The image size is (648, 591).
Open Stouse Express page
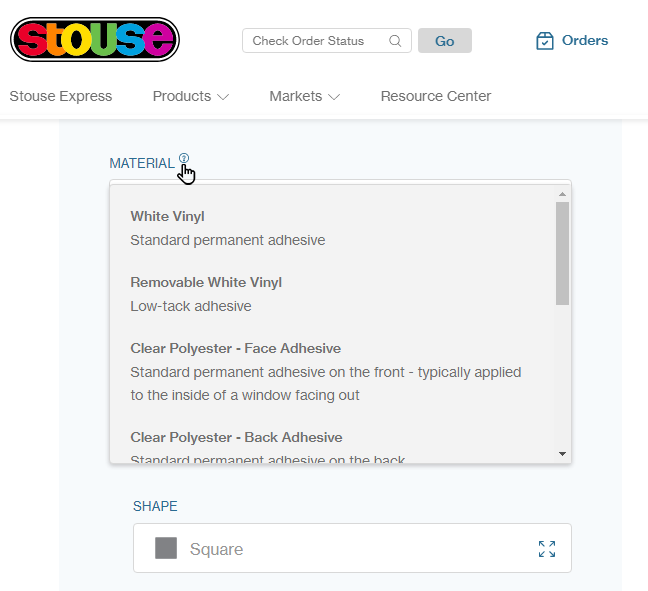61,97
